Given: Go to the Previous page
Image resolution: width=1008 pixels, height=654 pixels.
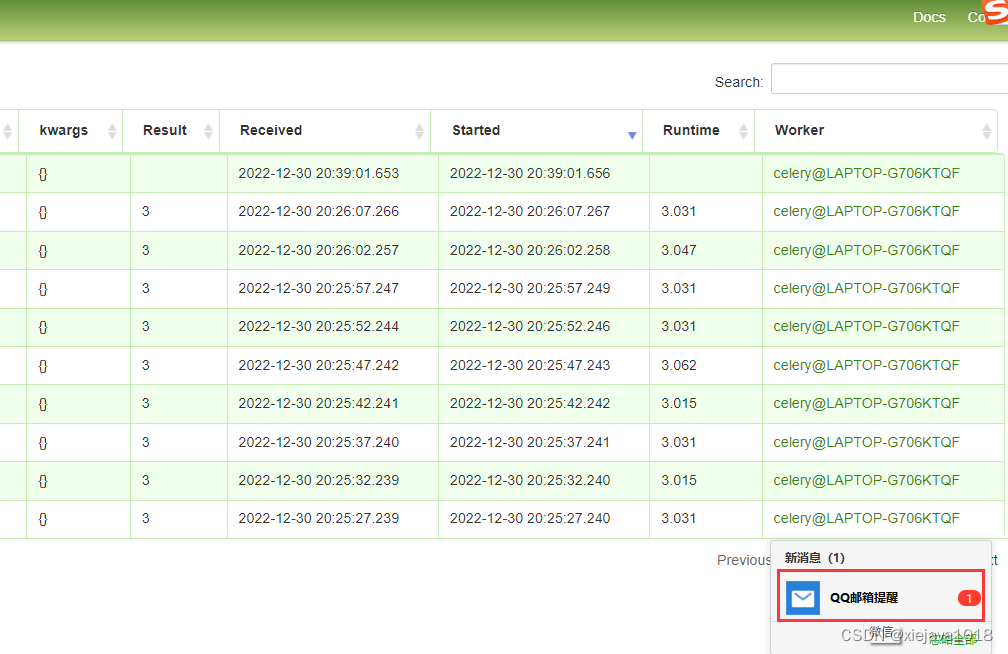Looking at the screenshot, I should 743,560.
